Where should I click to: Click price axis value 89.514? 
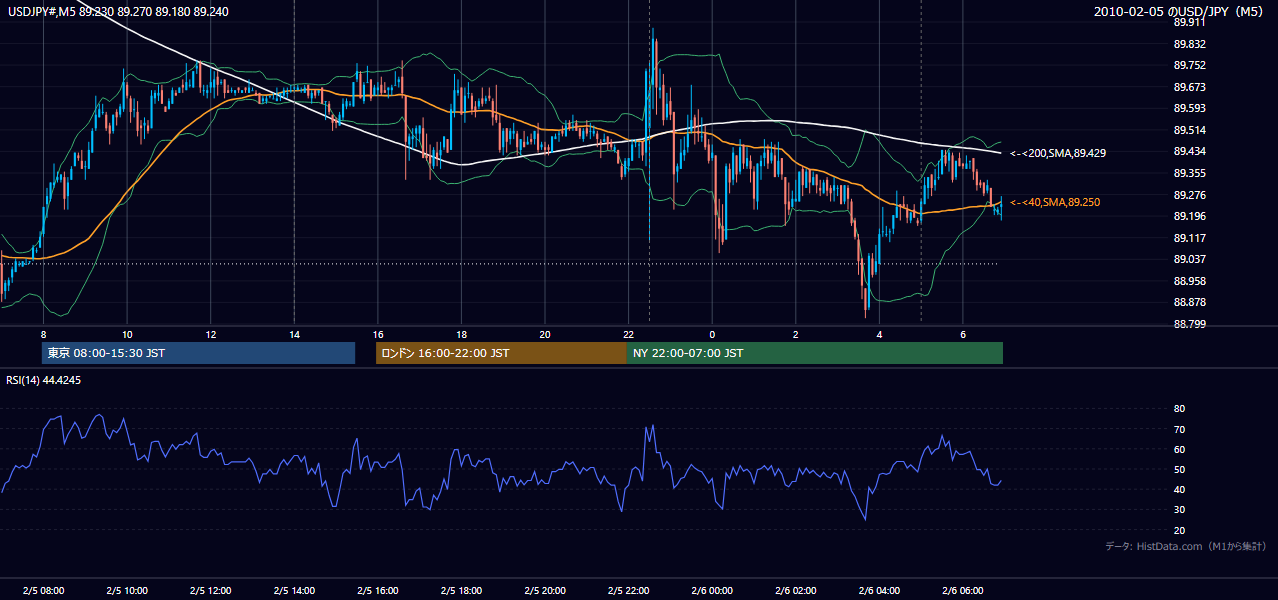coord(1189,130)
